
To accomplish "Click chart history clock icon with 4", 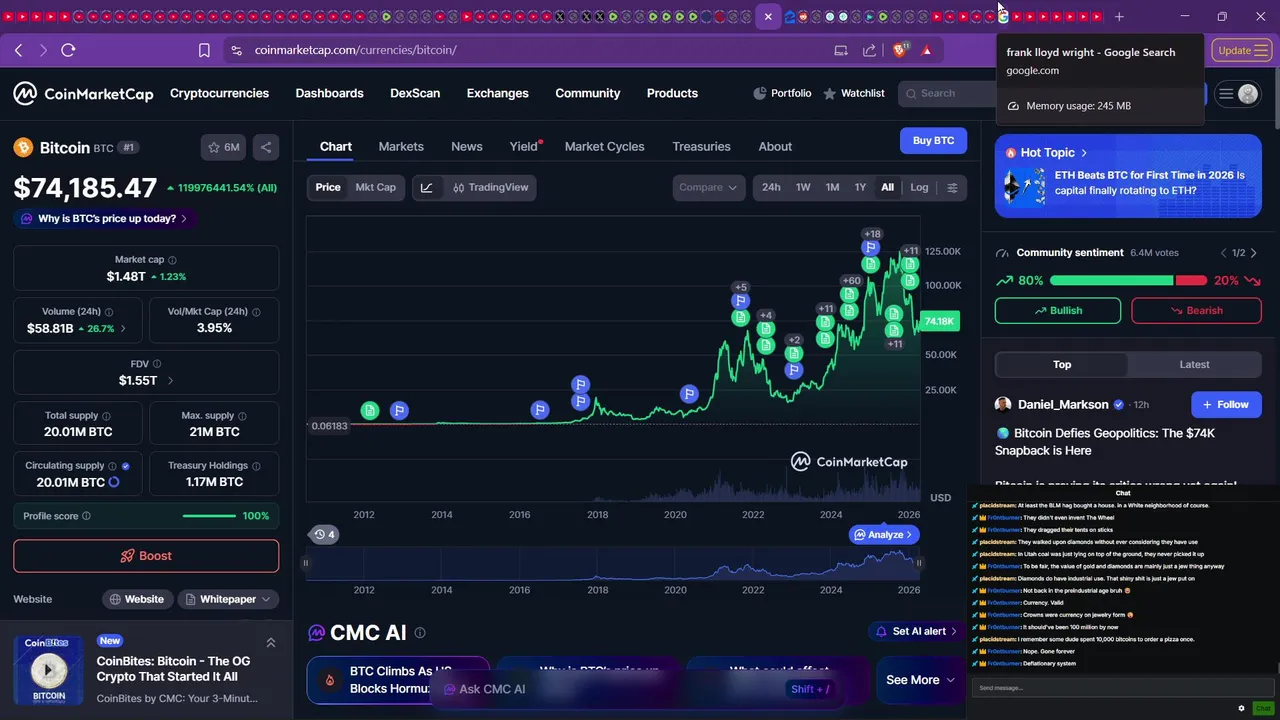I will pos(325,535).
